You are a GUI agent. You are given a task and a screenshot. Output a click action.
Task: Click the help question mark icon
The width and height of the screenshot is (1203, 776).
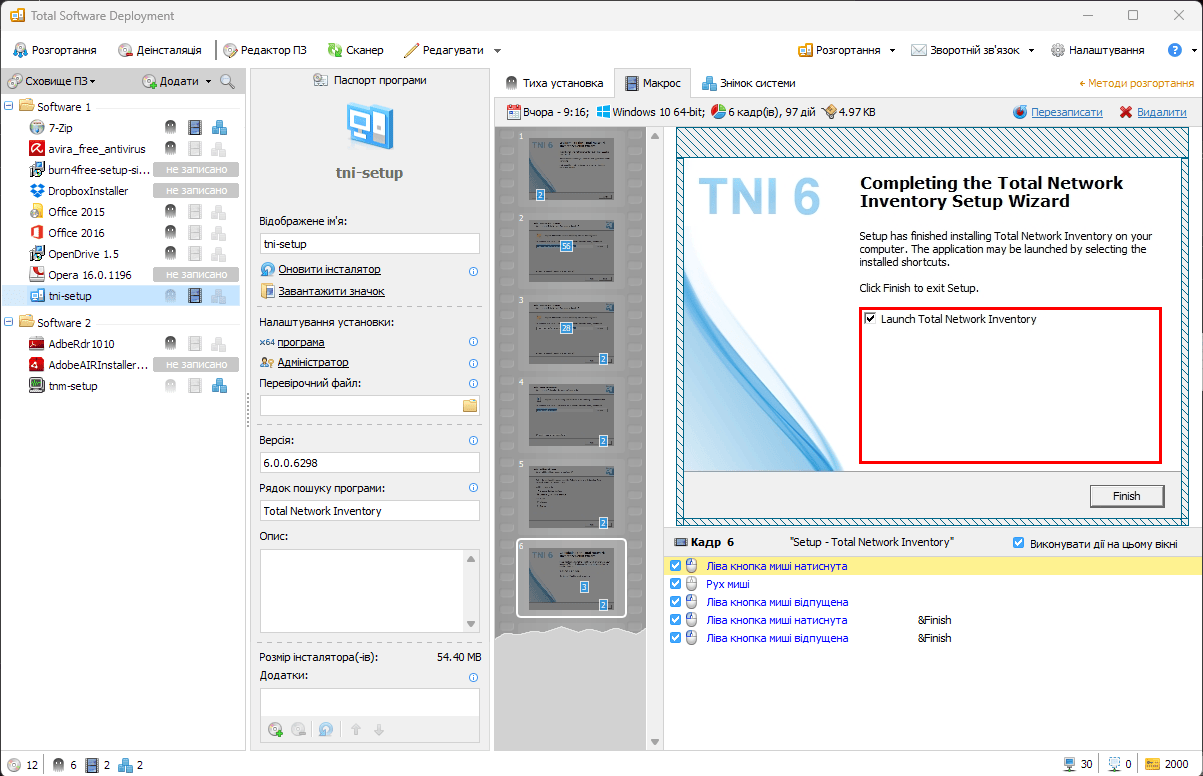[1175, 50]
